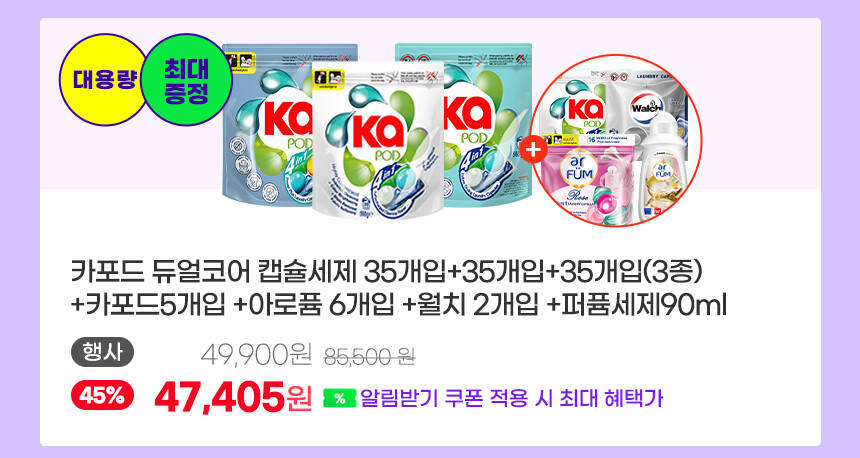Click the gray 행사 event tag
Screen dimensions: 860x458
pos(102,352)
